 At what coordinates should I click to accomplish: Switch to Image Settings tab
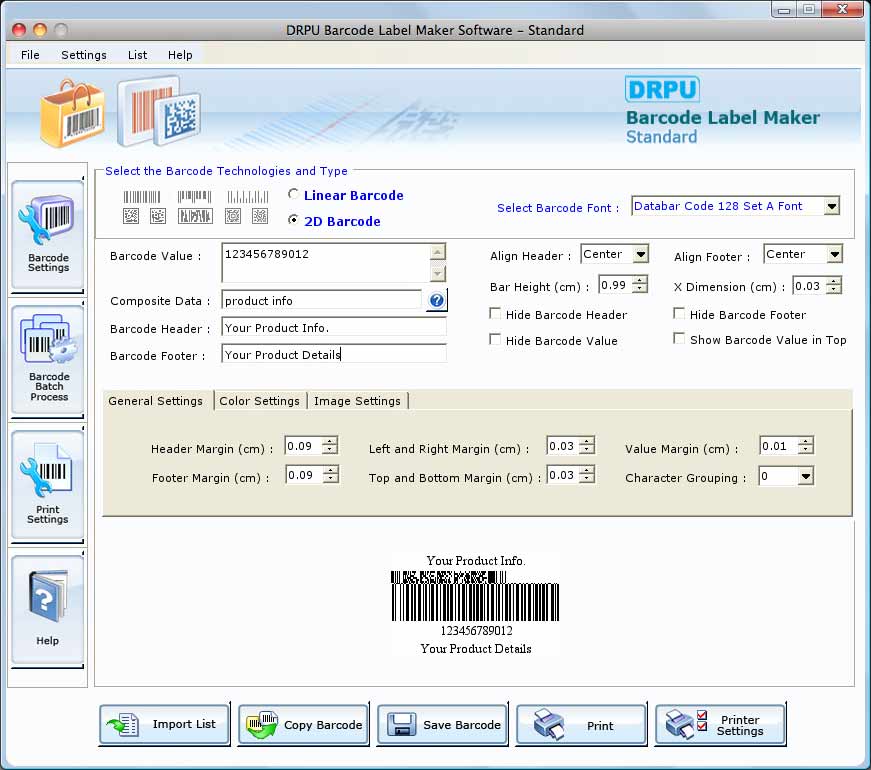(357, 401)
